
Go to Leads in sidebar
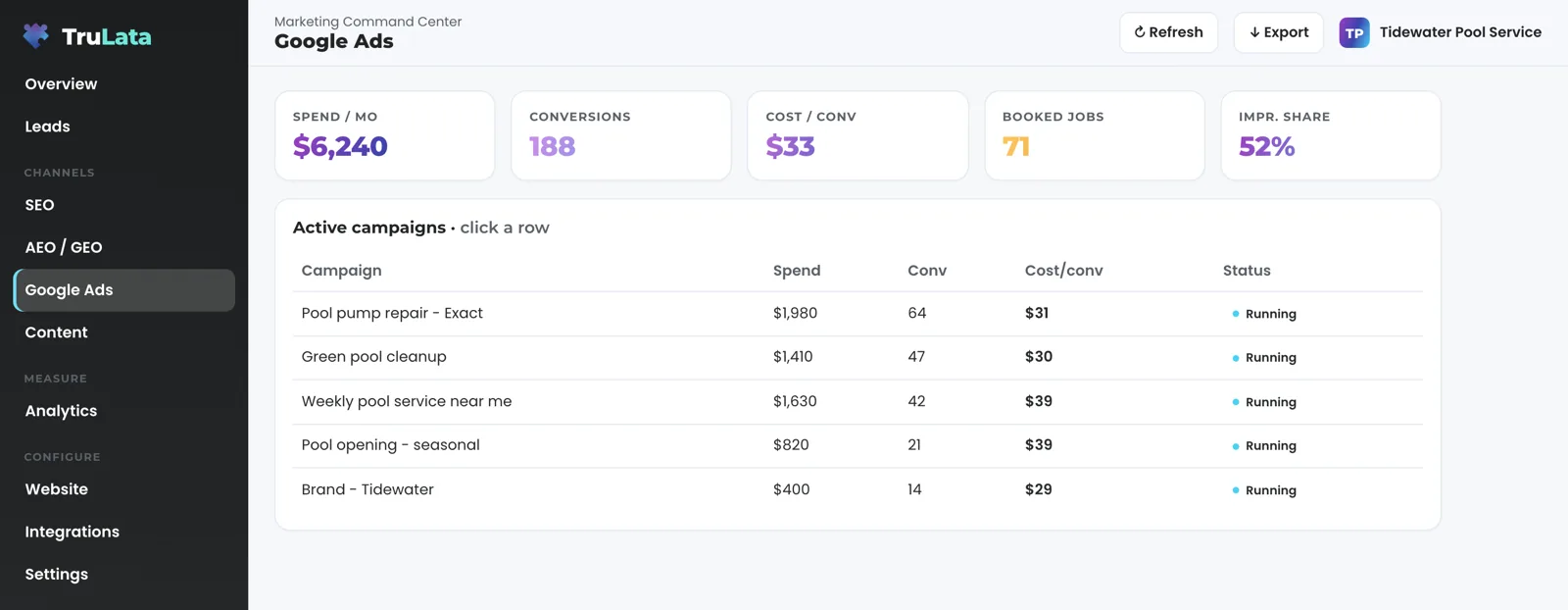coord(47,127)
